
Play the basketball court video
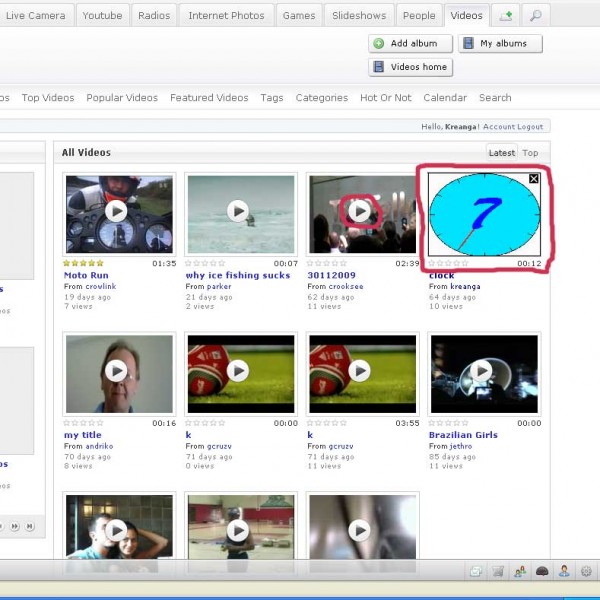238,530
